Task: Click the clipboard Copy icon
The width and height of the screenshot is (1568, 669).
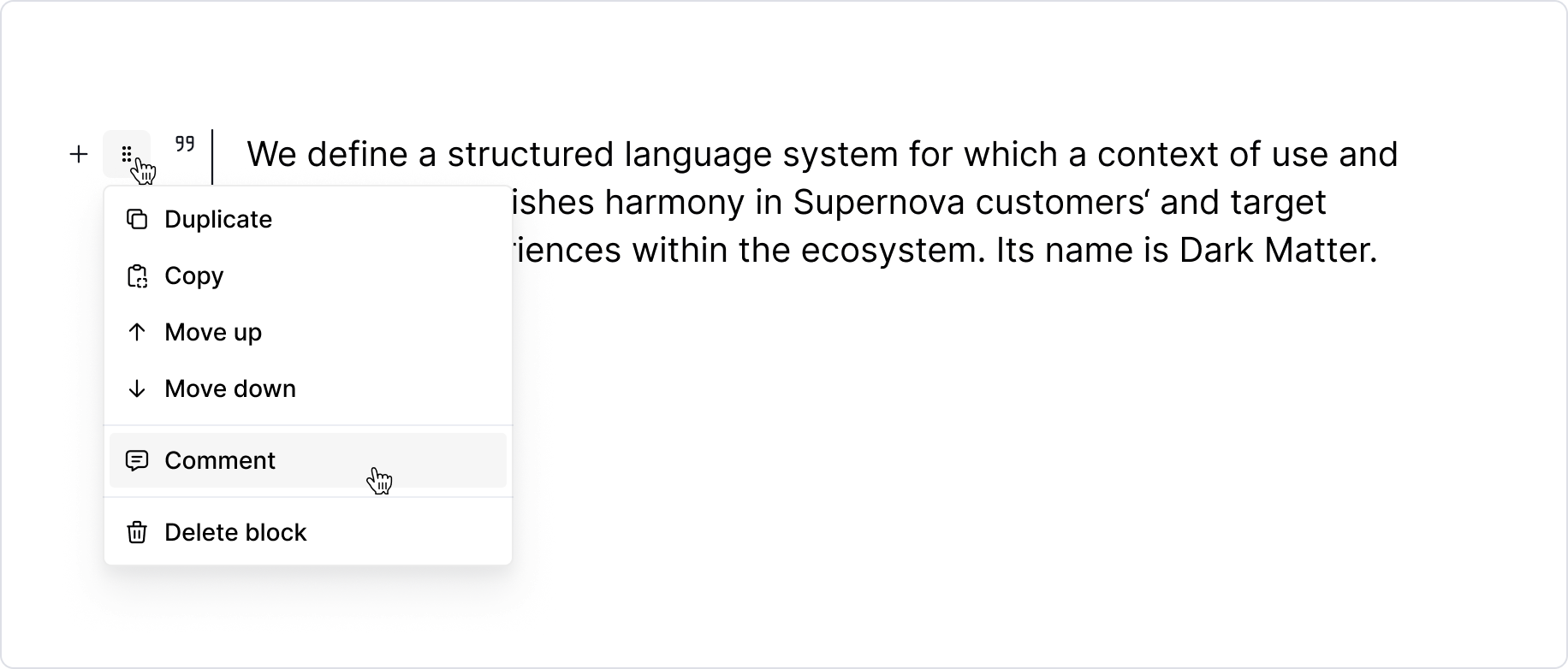Action: pyautogui.click(x=137, y=275)
